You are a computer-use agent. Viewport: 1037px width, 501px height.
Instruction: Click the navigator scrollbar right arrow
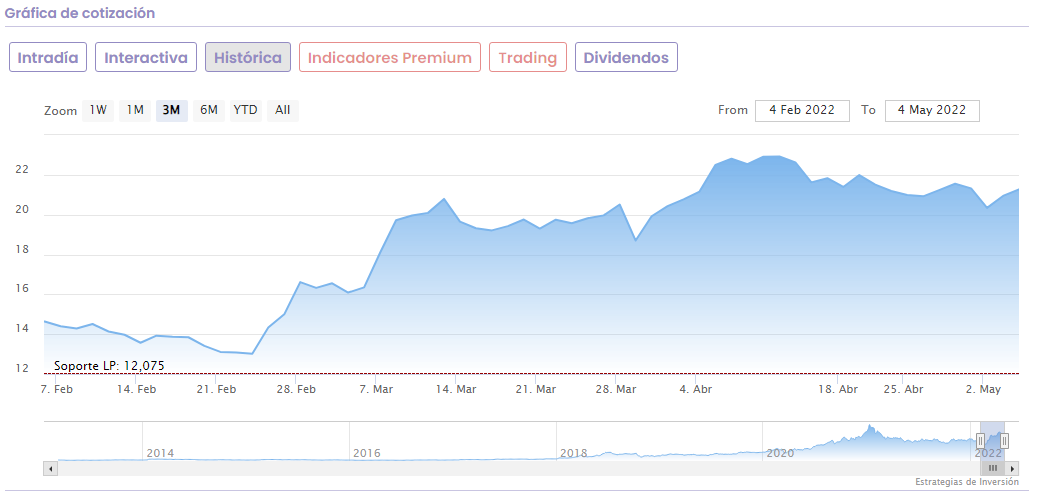pyautogui.click(x=1013, y=468)
